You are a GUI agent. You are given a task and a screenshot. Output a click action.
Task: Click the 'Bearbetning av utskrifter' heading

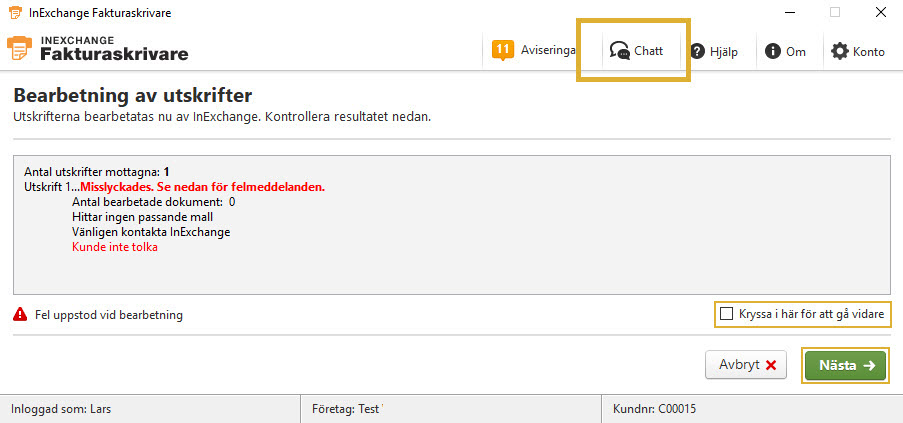click(132, 96)
